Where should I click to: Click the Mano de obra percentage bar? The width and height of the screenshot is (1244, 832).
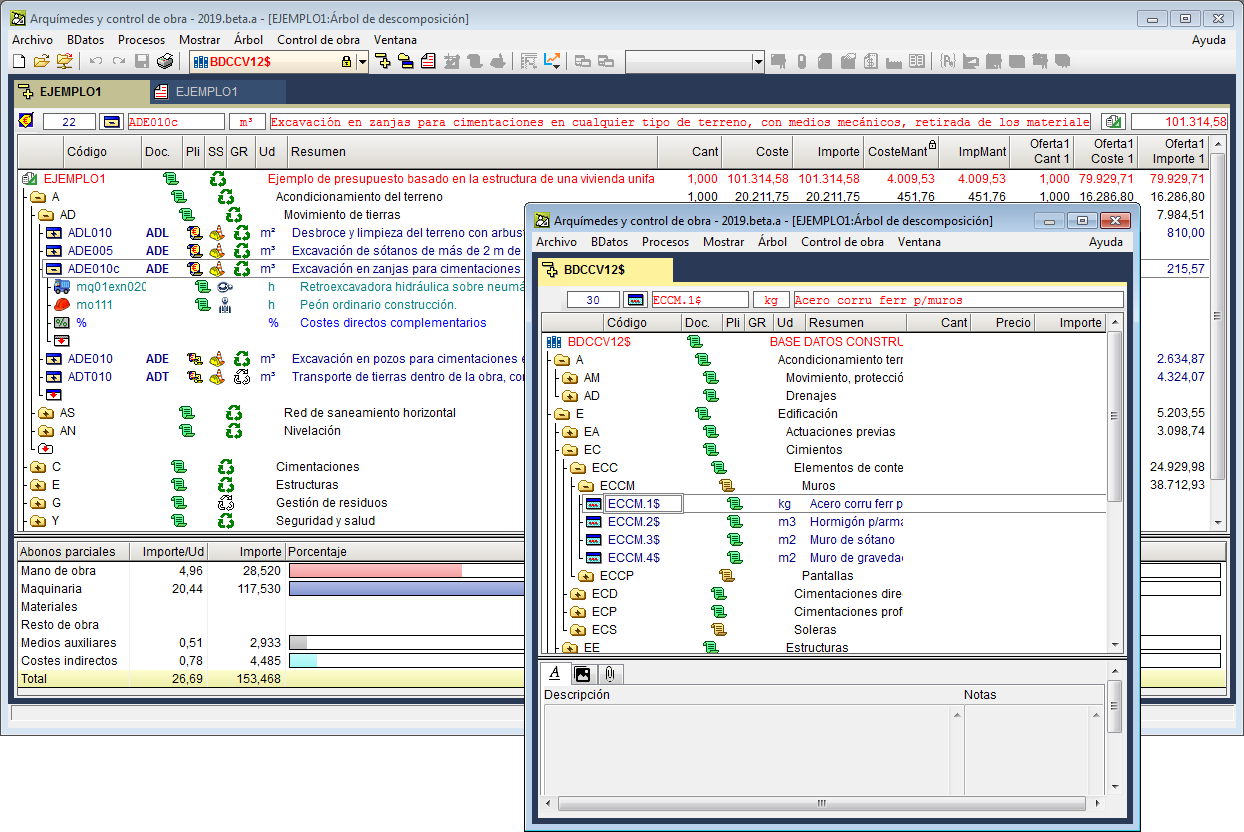pos(375,570)
